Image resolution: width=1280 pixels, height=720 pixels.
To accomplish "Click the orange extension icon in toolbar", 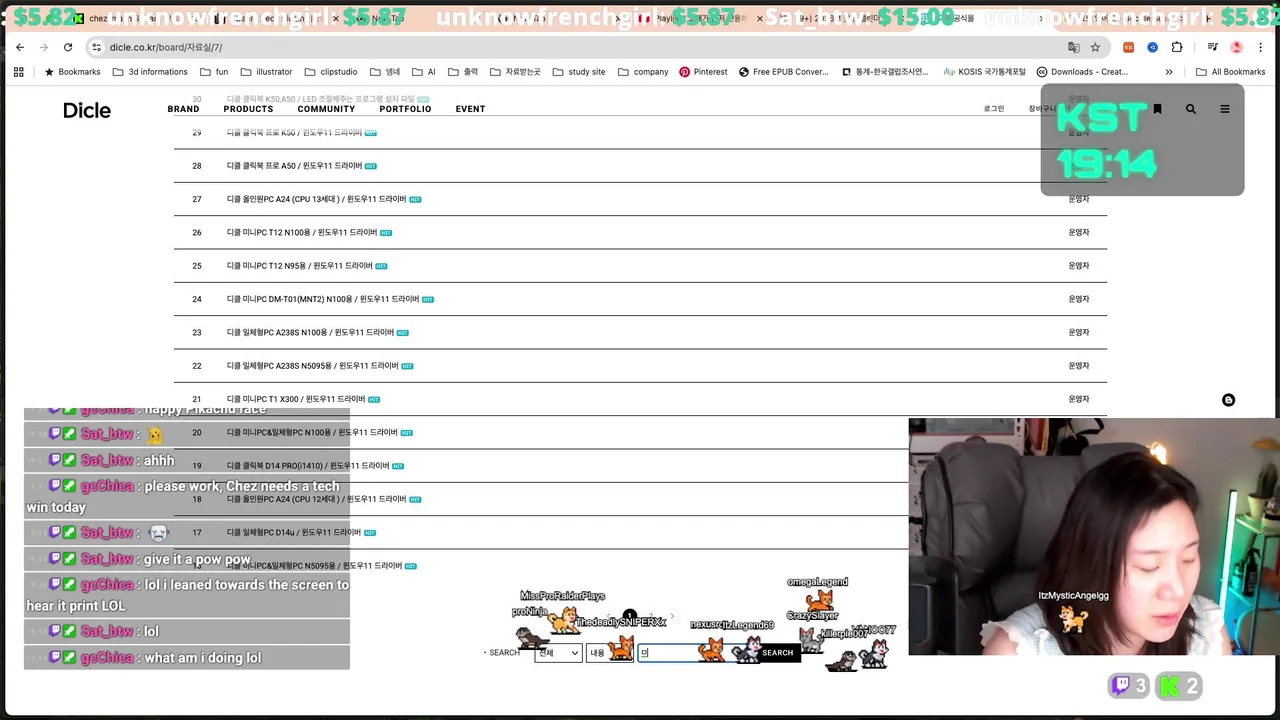I will click(x=1128, y=47).
